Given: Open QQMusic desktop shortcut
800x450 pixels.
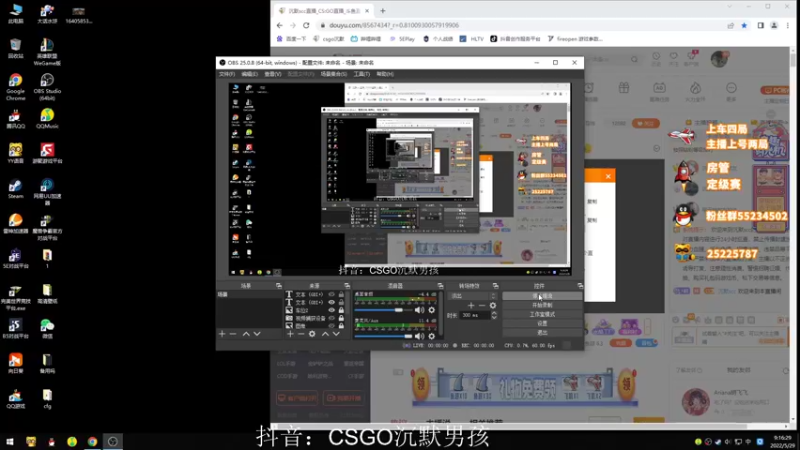Looking at the screenshot, I should [x=47, y=118].
